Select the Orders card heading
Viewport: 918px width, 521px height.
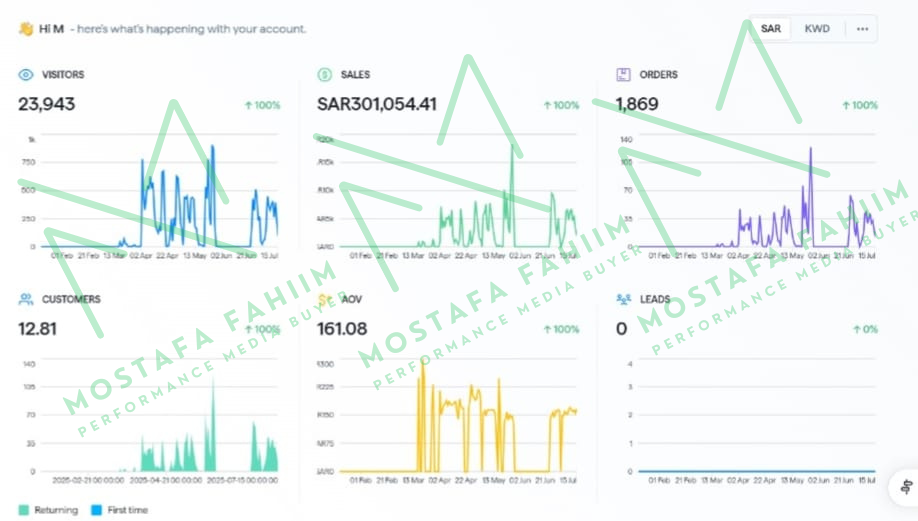[x=659, y=75]
